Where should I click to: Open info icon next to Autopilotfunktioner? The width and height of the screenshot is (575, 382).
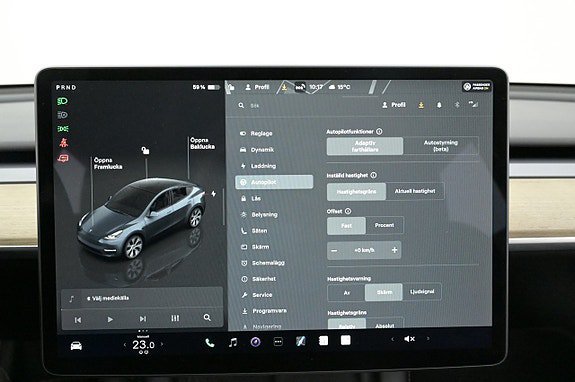tap(380, 131)
